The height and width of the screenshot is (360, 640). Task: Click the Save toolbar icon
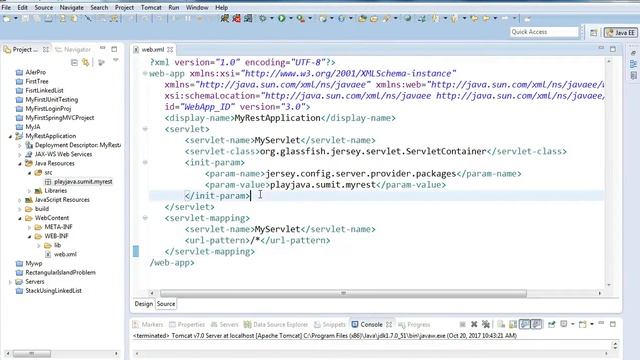click(25, 19)
